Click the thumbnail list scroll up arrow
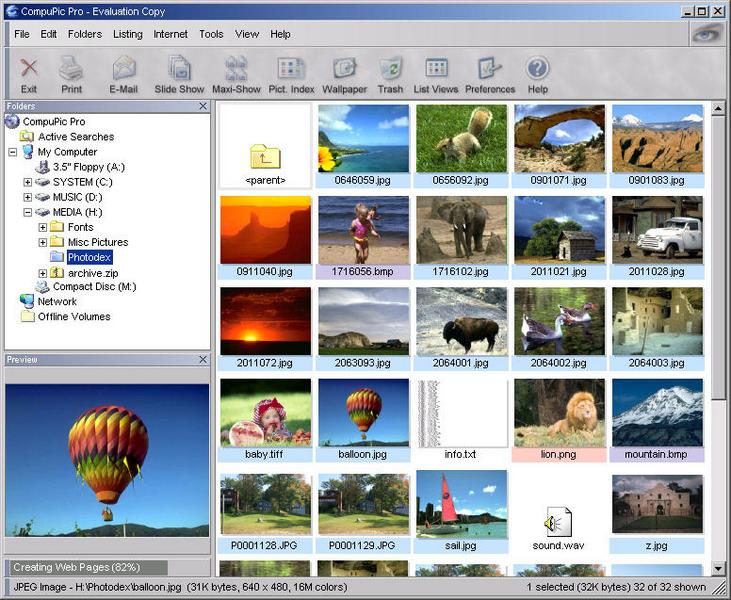 coord(718,109)
